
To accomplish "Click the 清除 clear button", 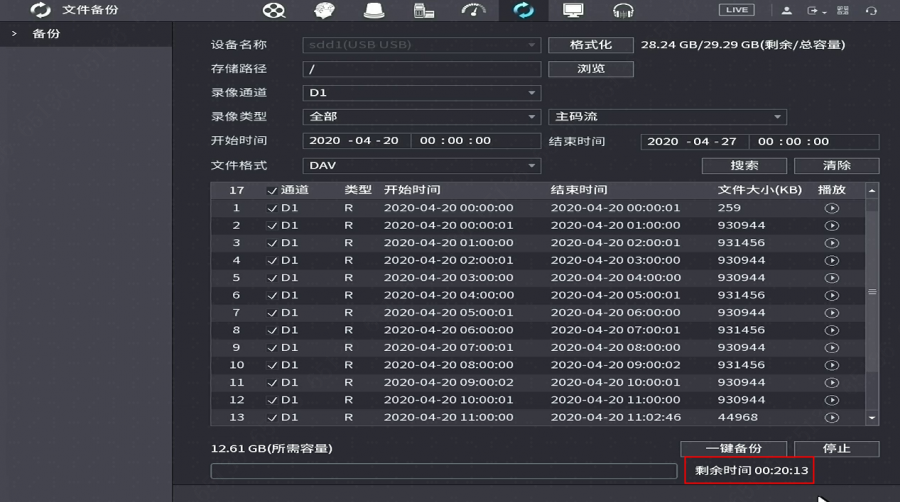I will (836, 166).
